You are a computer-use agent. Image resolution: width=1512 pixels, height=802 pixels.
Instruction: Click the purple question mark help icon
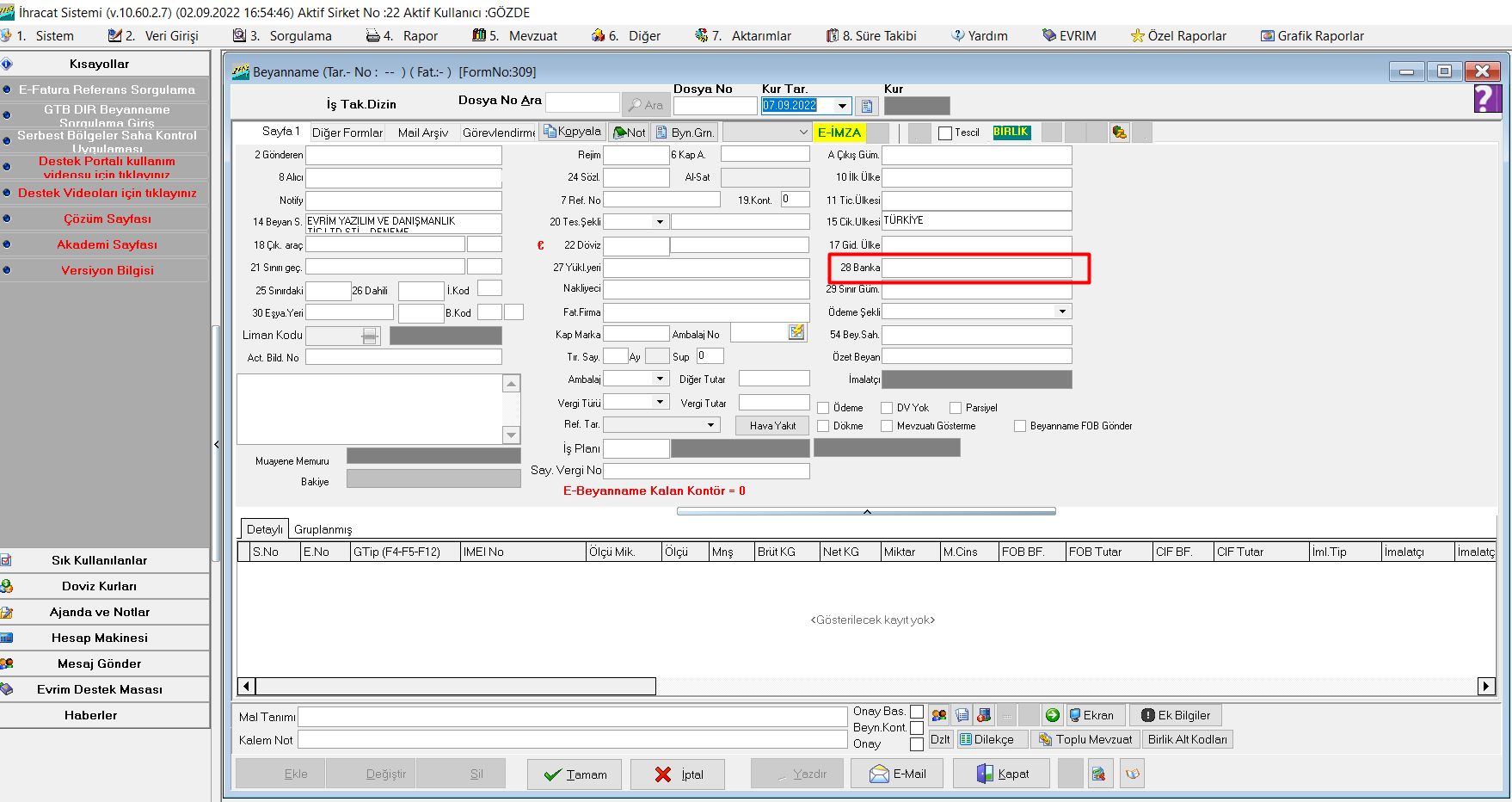pyautogui.click(x=1487, y=99)
